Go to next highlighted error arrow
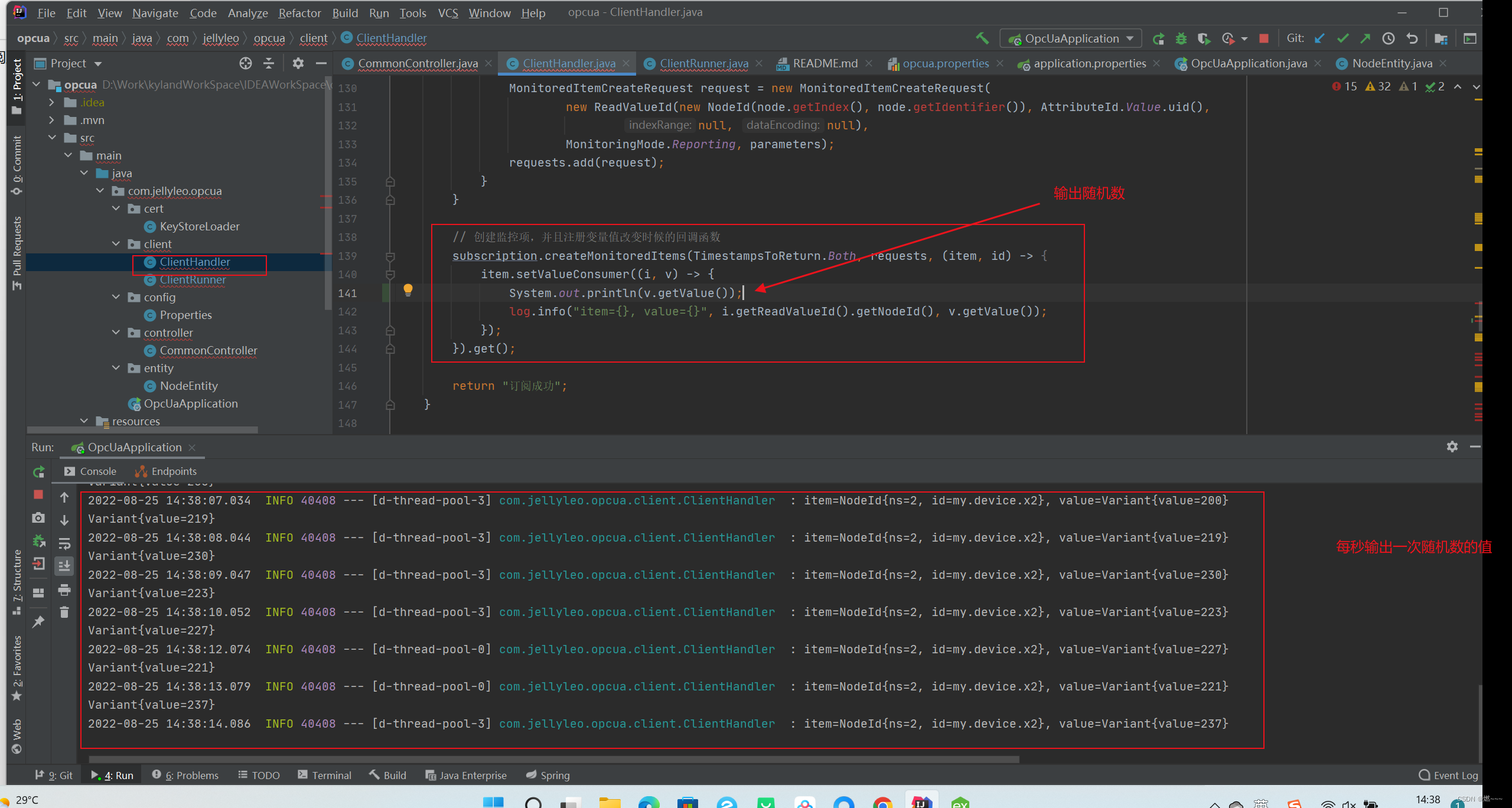 click(1477, 87)
